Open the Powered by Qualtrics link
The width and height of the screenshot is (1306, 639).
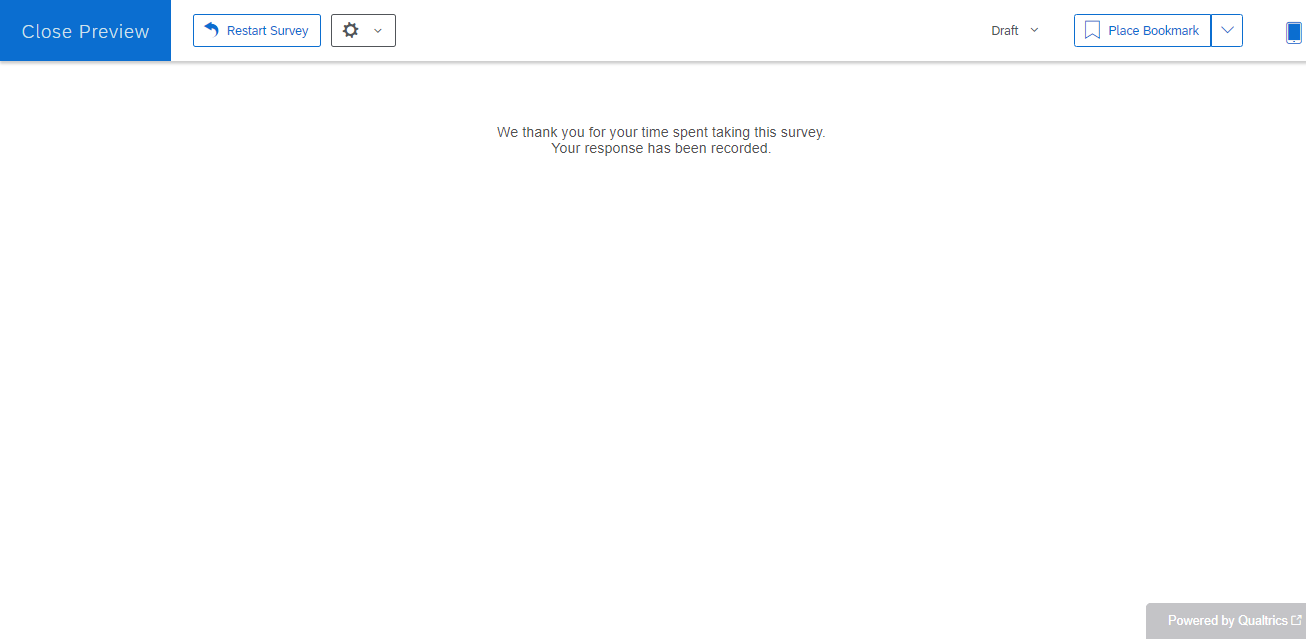point(1226,621)
